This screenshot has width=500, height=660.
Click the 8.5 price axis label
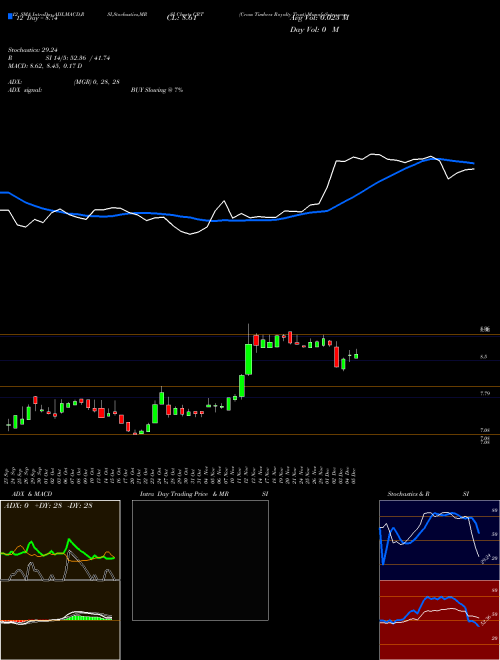(x=483, y=357)
